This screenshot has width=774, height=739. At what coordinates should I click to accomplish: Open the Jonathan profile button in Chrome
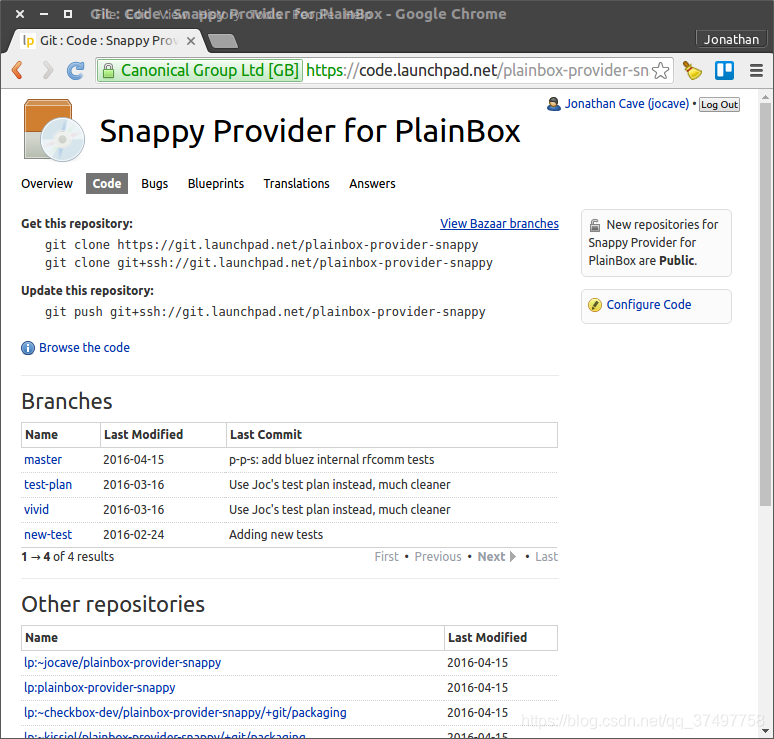point(731,39)
